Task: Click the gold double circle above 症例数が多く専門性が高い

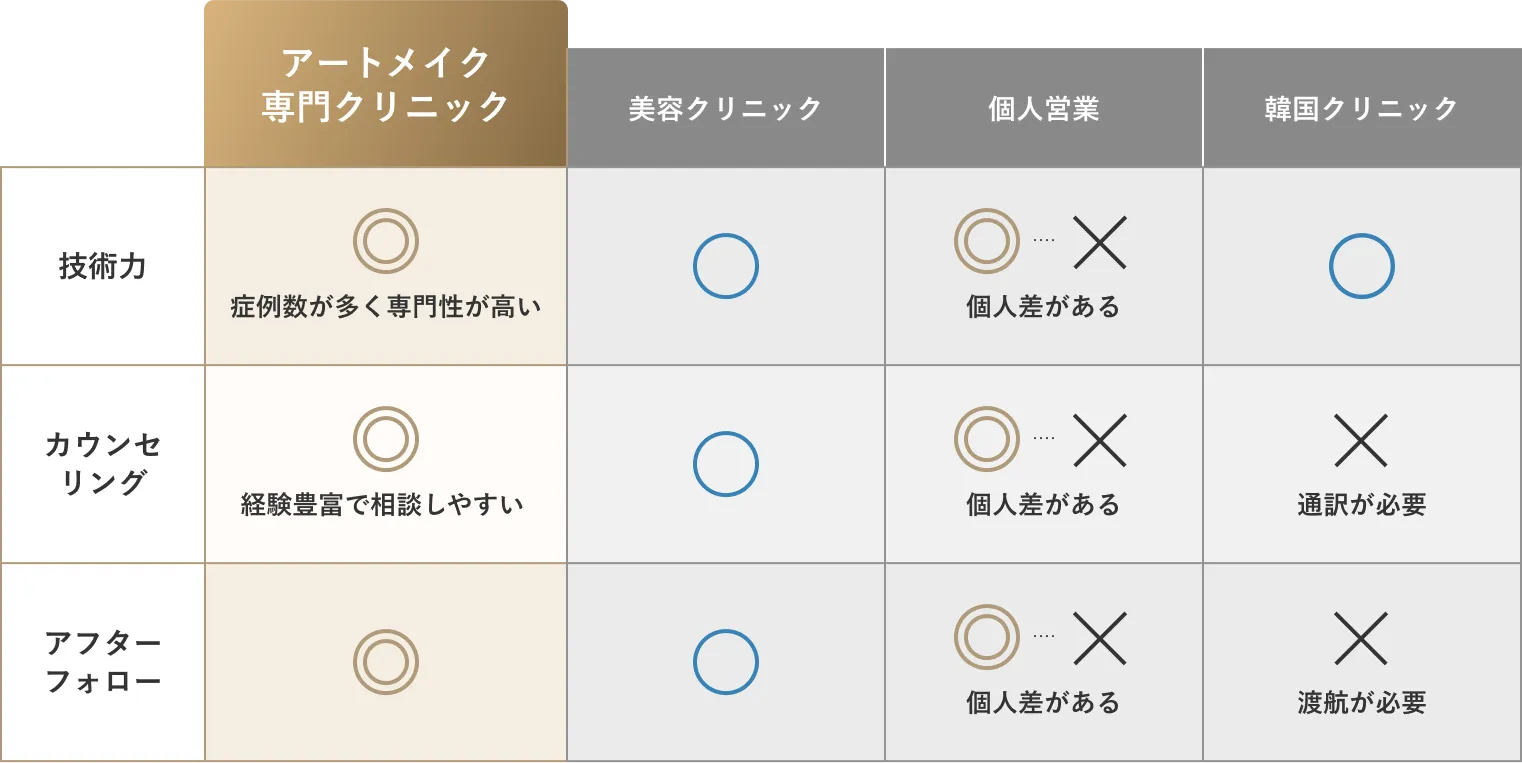Action: 386,241
